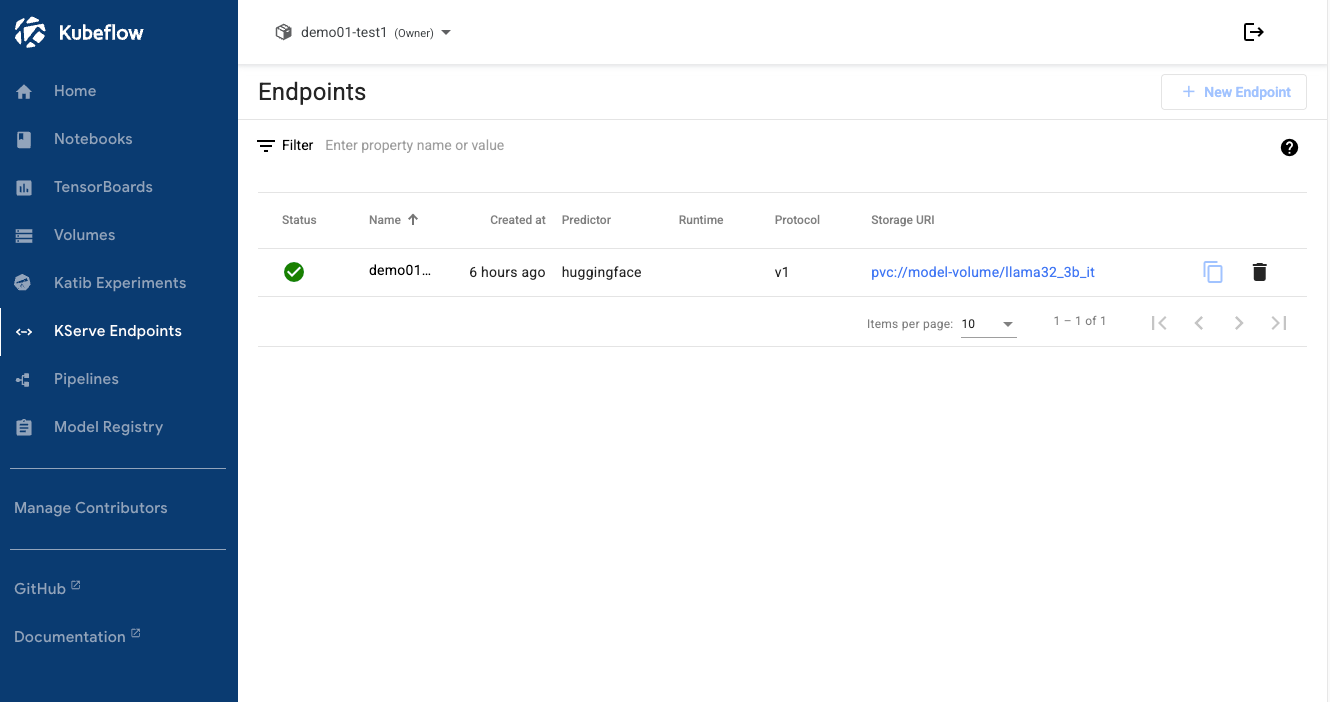Click the Runtime column header
The width and height of the screenshot is (1330, 702).
click(701, 220)
